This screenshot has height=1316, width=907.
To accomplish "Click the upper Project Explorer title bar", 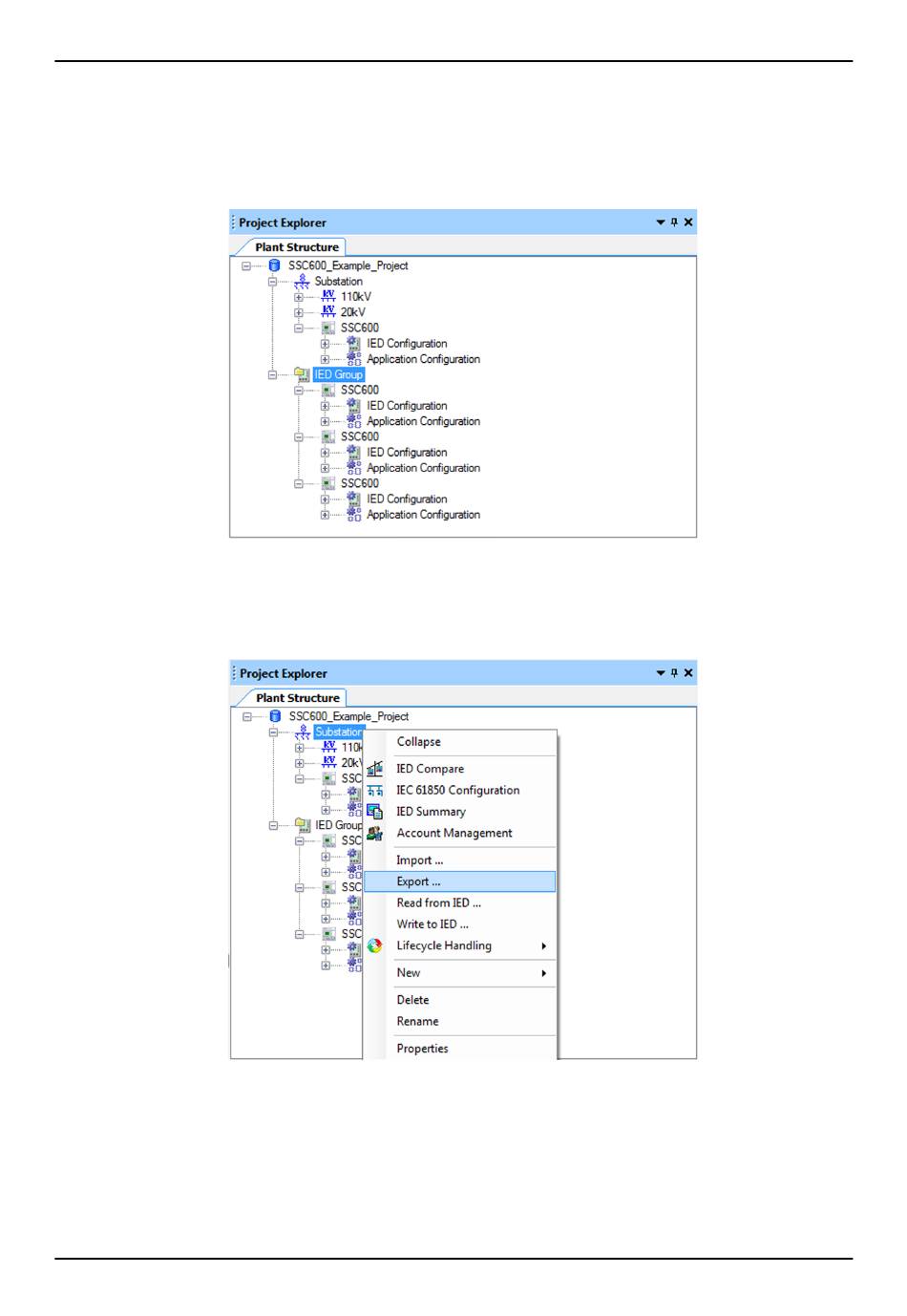I will point(463,223).
